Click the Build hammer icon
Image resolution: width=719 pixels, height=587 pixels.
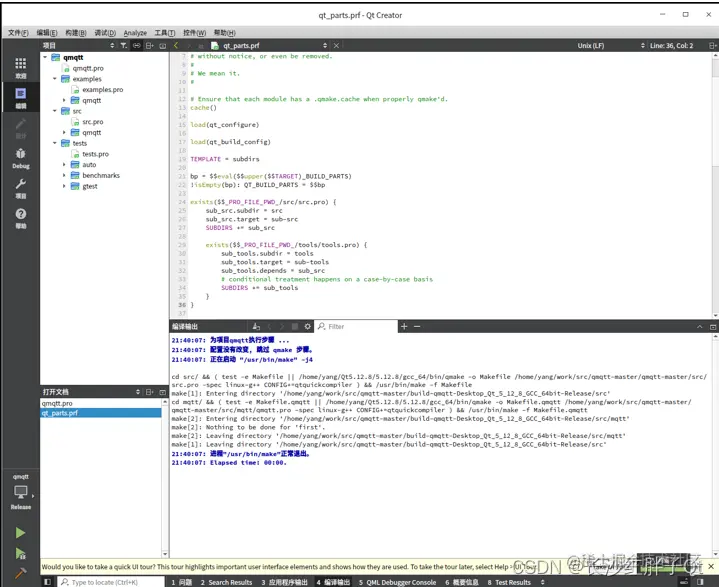click(x=20, y=572)
